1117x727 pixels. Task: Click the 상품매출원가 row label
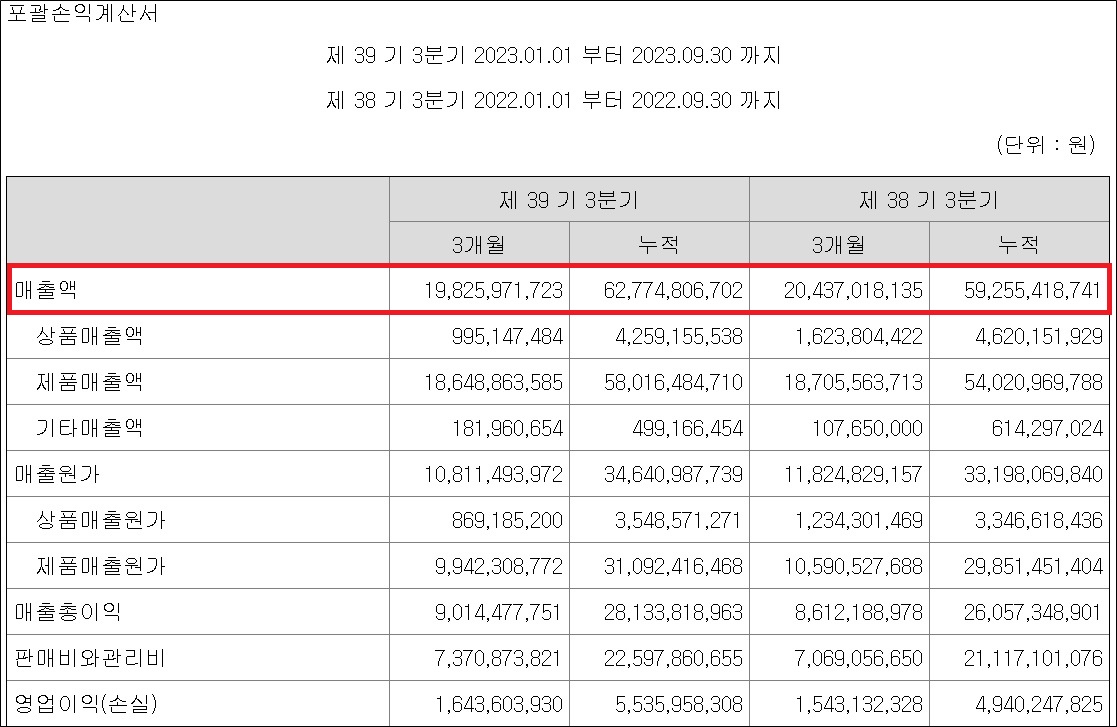[x=100, y=520]
